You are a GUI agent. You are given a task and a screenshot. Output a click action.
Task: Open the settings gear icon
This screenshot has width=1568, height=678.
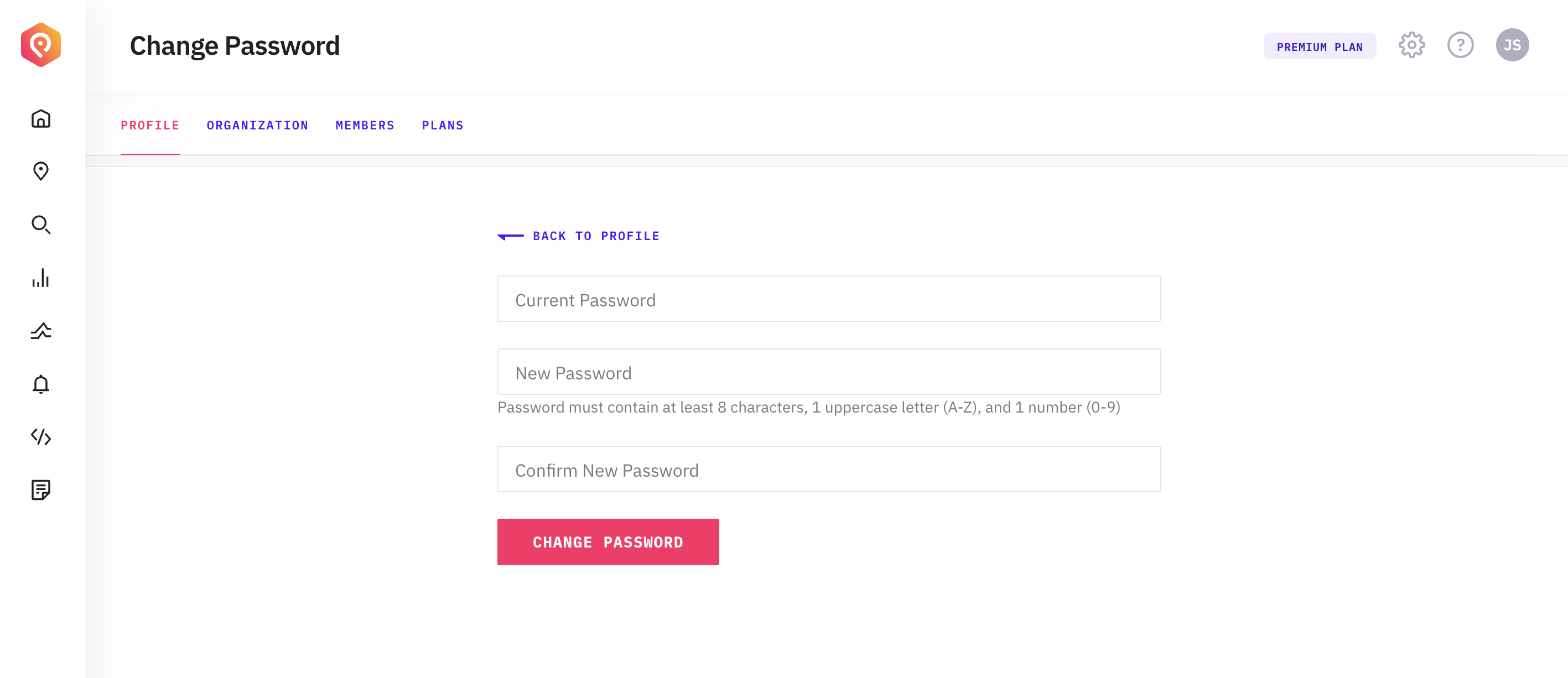1411,45
